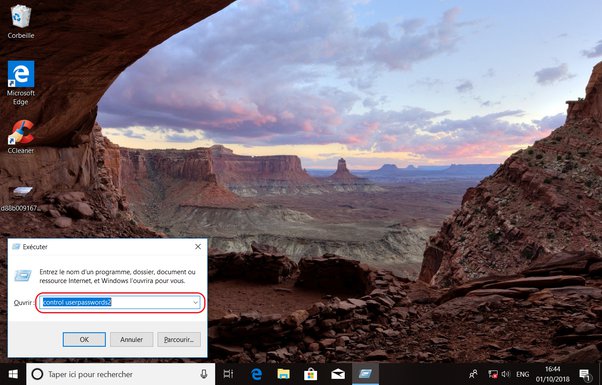Open the clock showing 16:44
The width and height of the screenshot is (602, 385).
552,374
